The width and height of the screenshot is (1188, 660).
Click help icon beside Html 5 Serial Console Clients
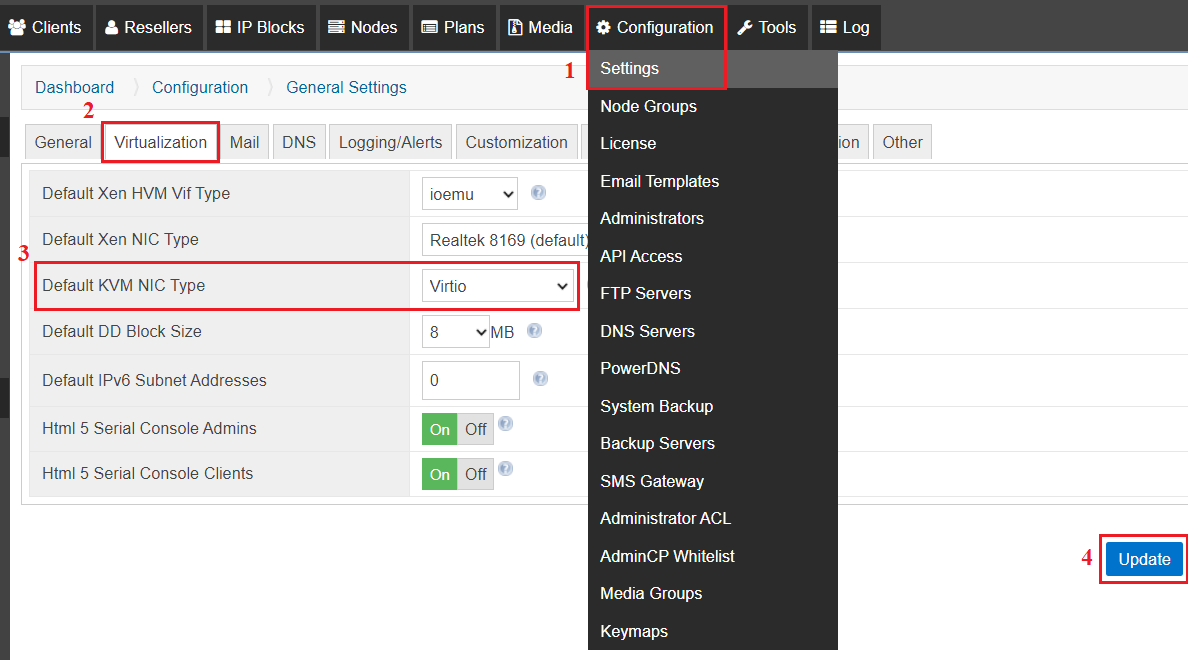[505, 468]
